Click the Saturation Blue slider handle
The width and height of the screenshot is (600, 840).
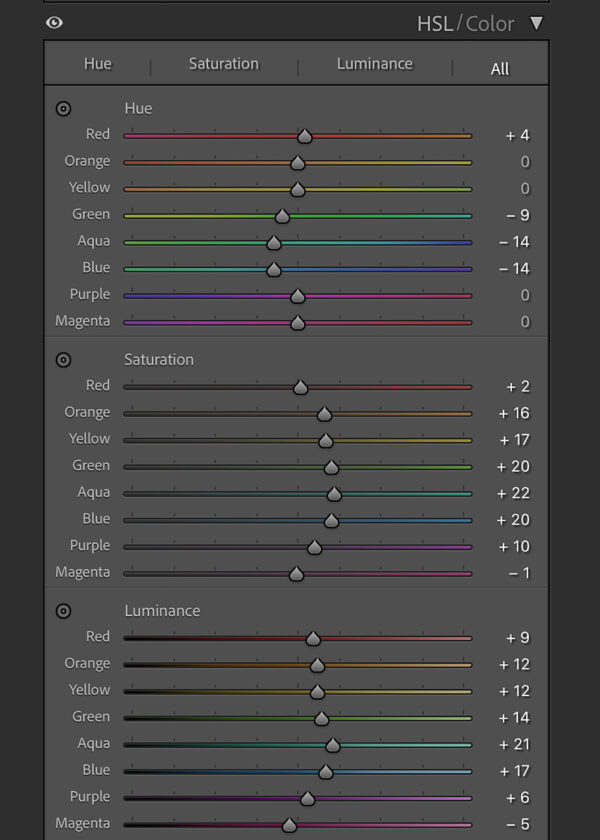coord(331,520)
